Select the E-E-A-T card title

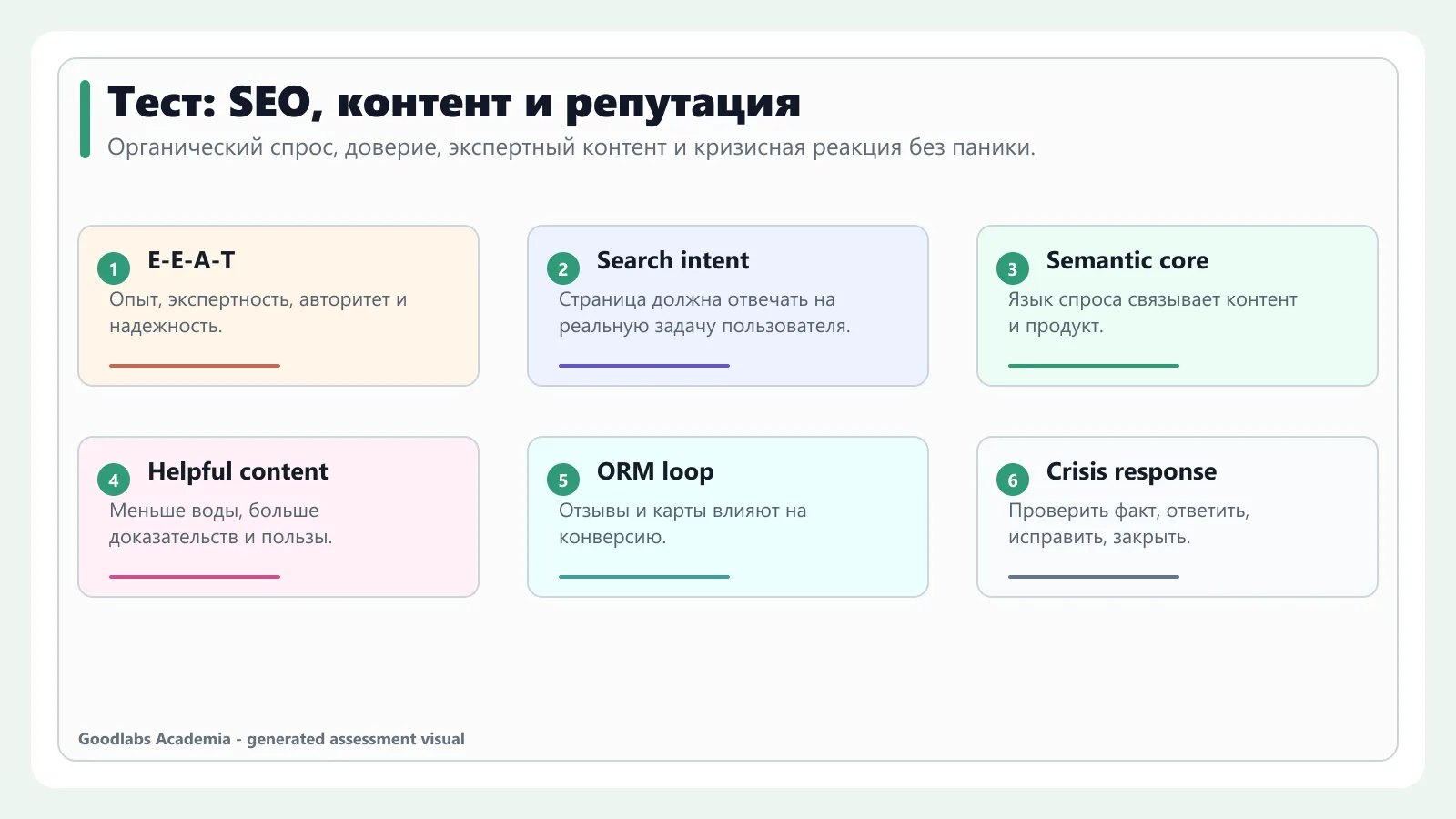coord(191,260)
